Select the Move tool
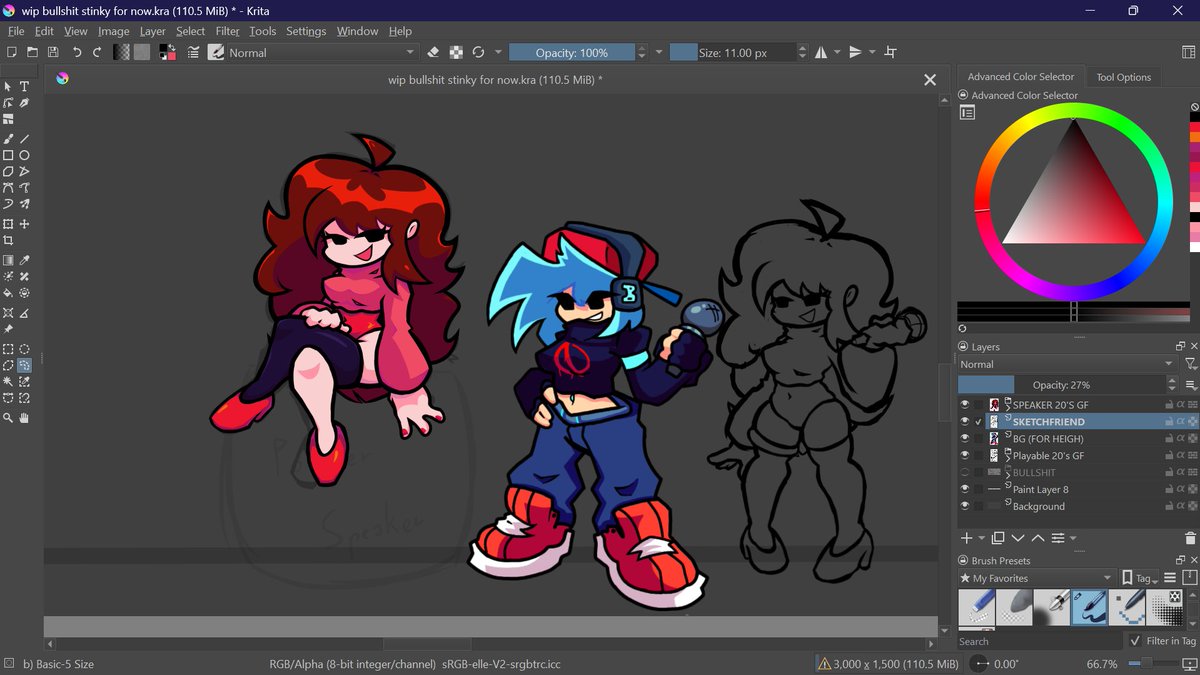The width and height of the screenshot is (1200, 675). [x=24, y=224]
